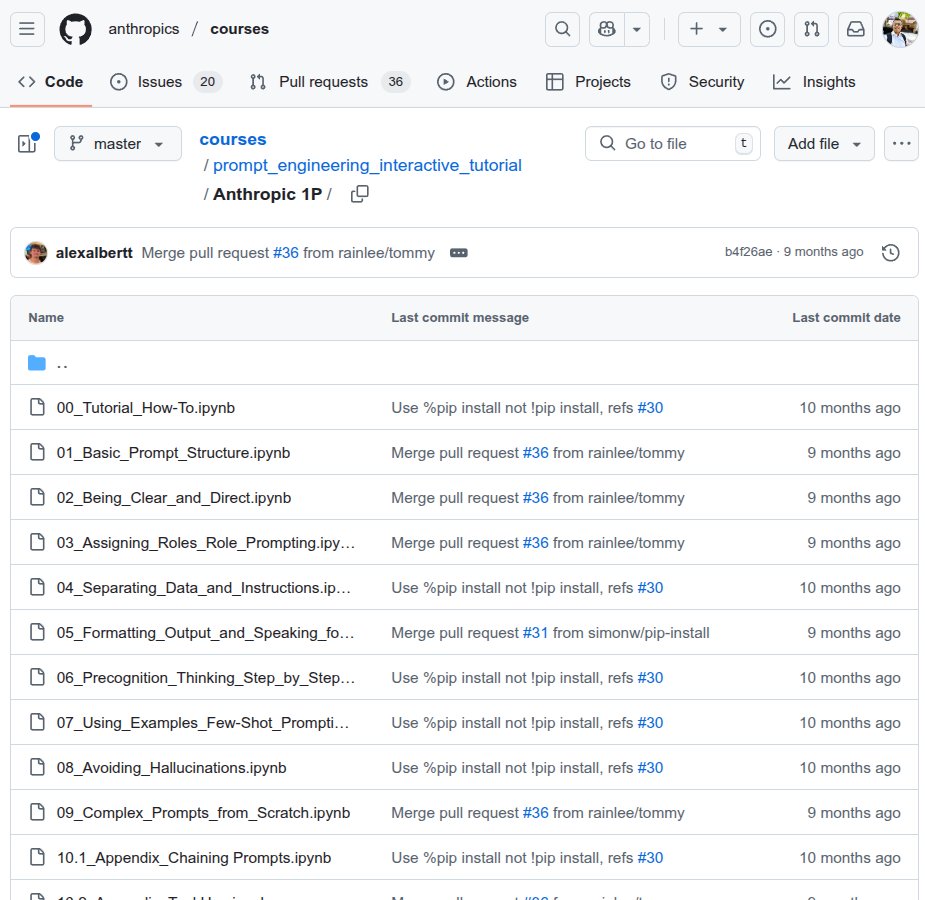Image resolution: width=925 pixels, height=900 pixels.
Task: Open 04_Separating_Data_and_Instructions notebook
Action: [204, 588]
